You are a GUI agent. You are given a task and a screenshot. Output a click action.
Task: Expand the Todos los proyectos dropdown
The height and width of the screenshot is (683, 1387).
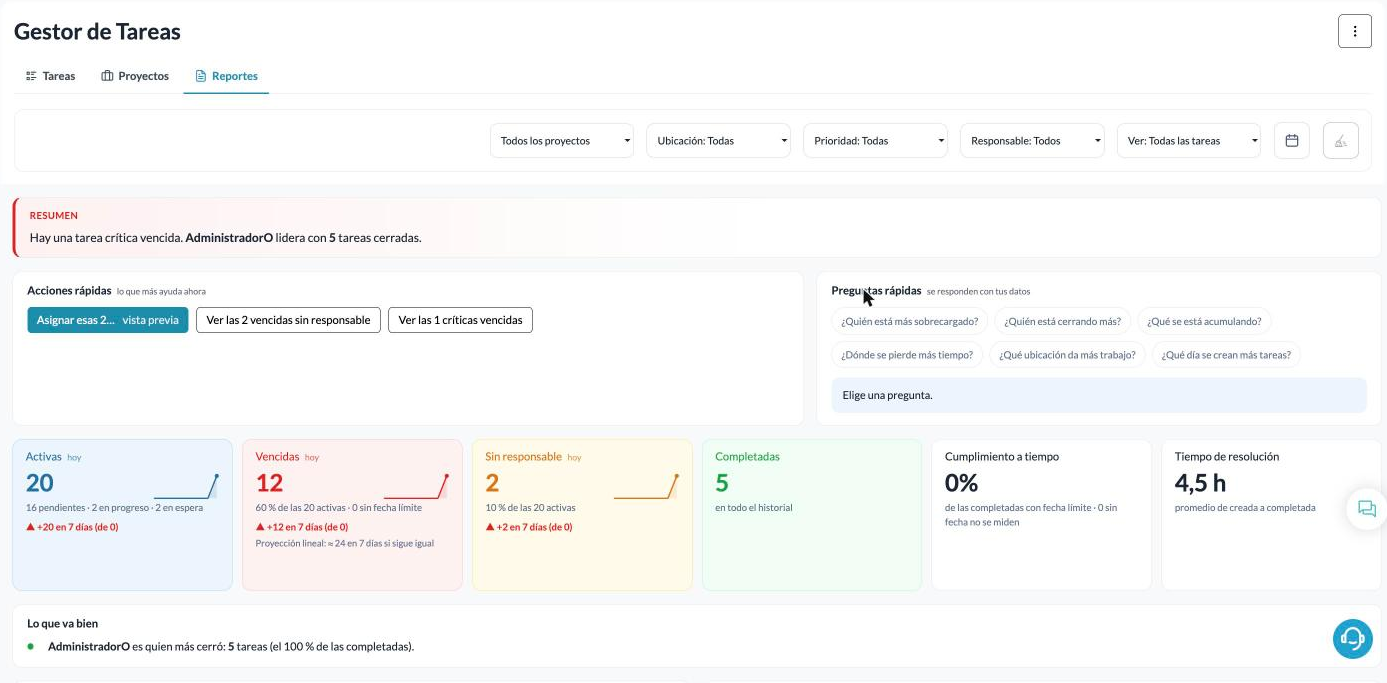coord(561,141)
